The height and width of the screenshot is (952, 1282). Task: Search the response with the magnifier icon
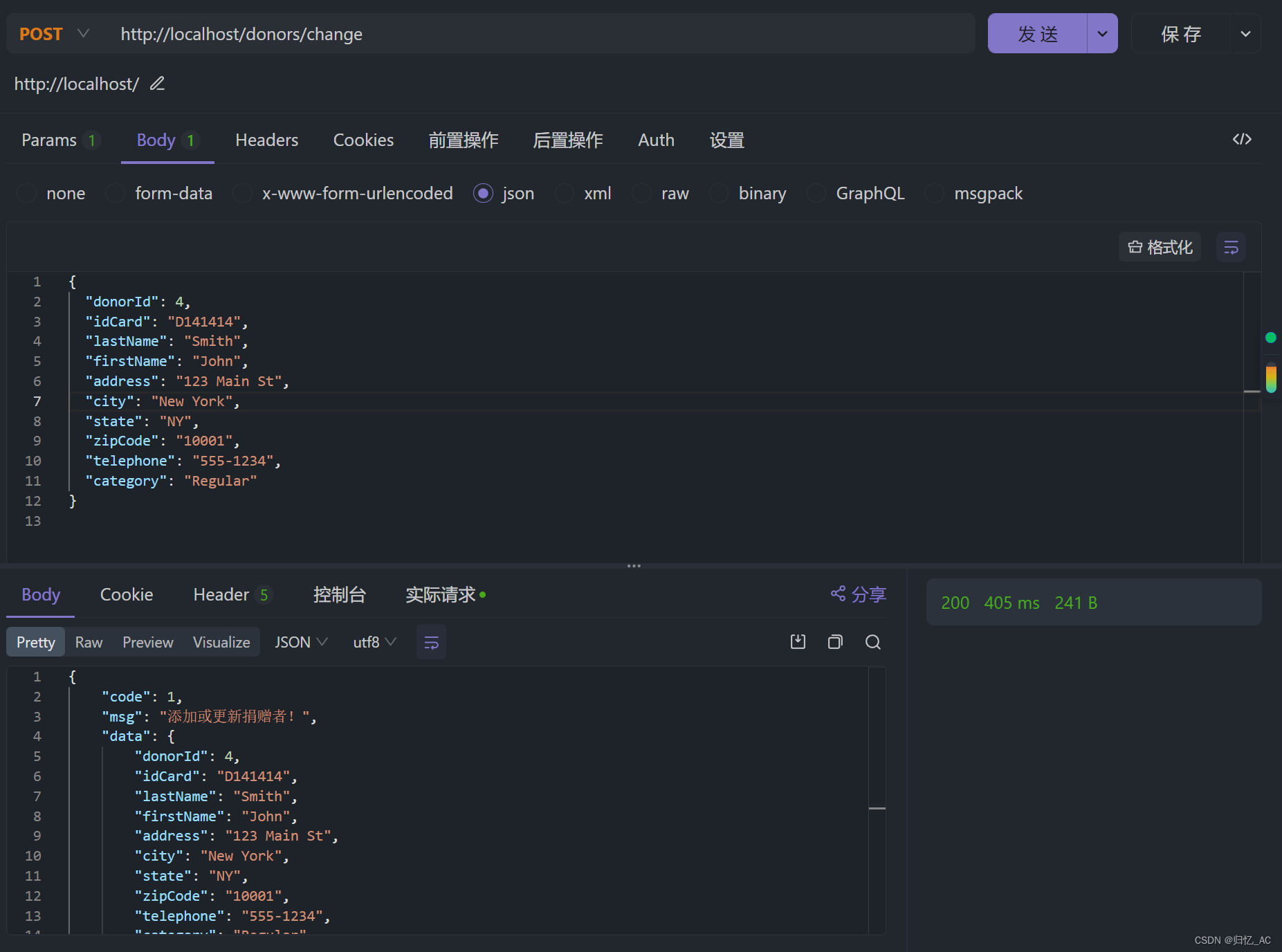[873, 642]
